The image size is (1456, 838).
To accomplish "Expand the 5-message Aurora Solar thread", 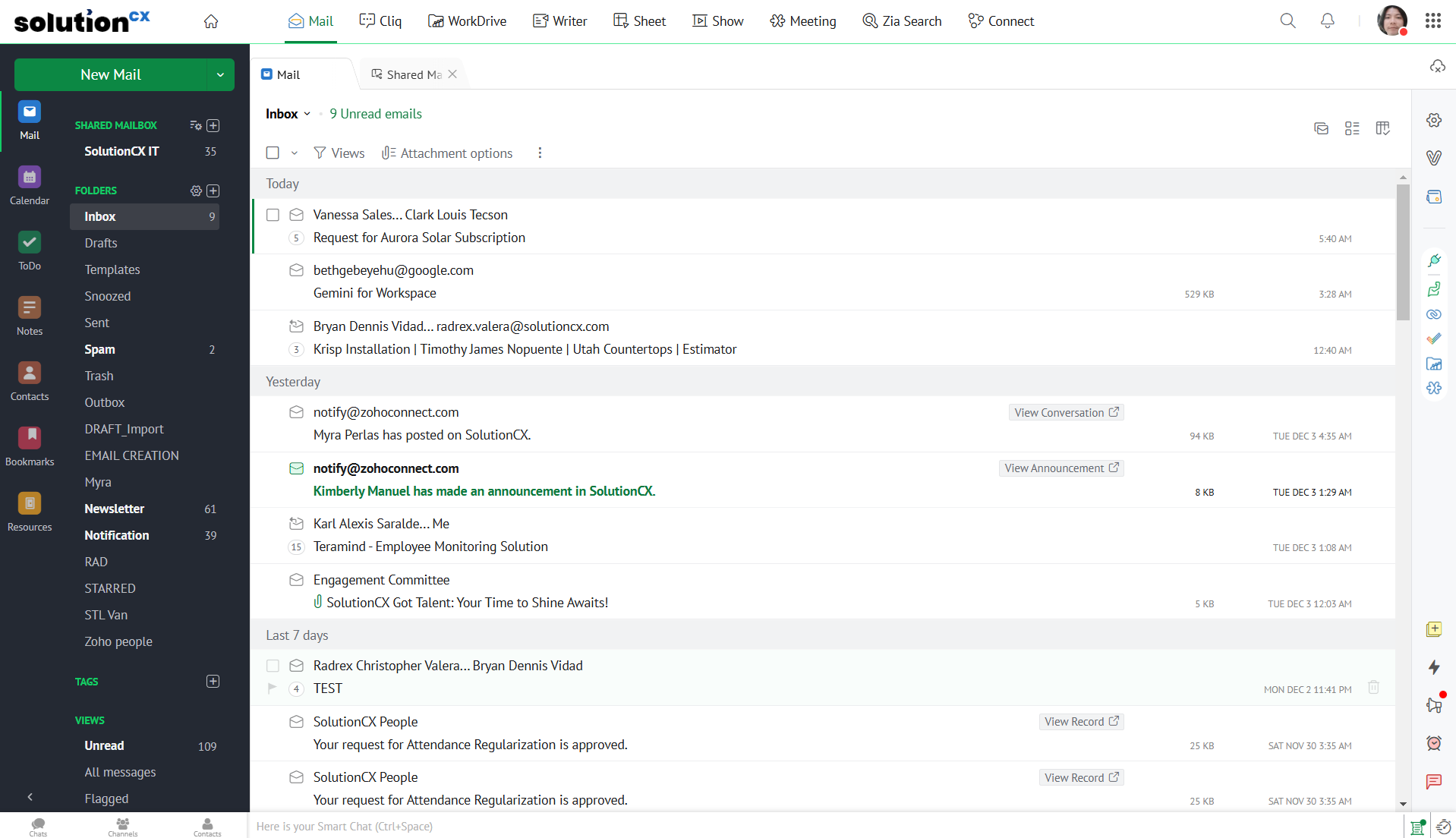I will coord(296,238).
